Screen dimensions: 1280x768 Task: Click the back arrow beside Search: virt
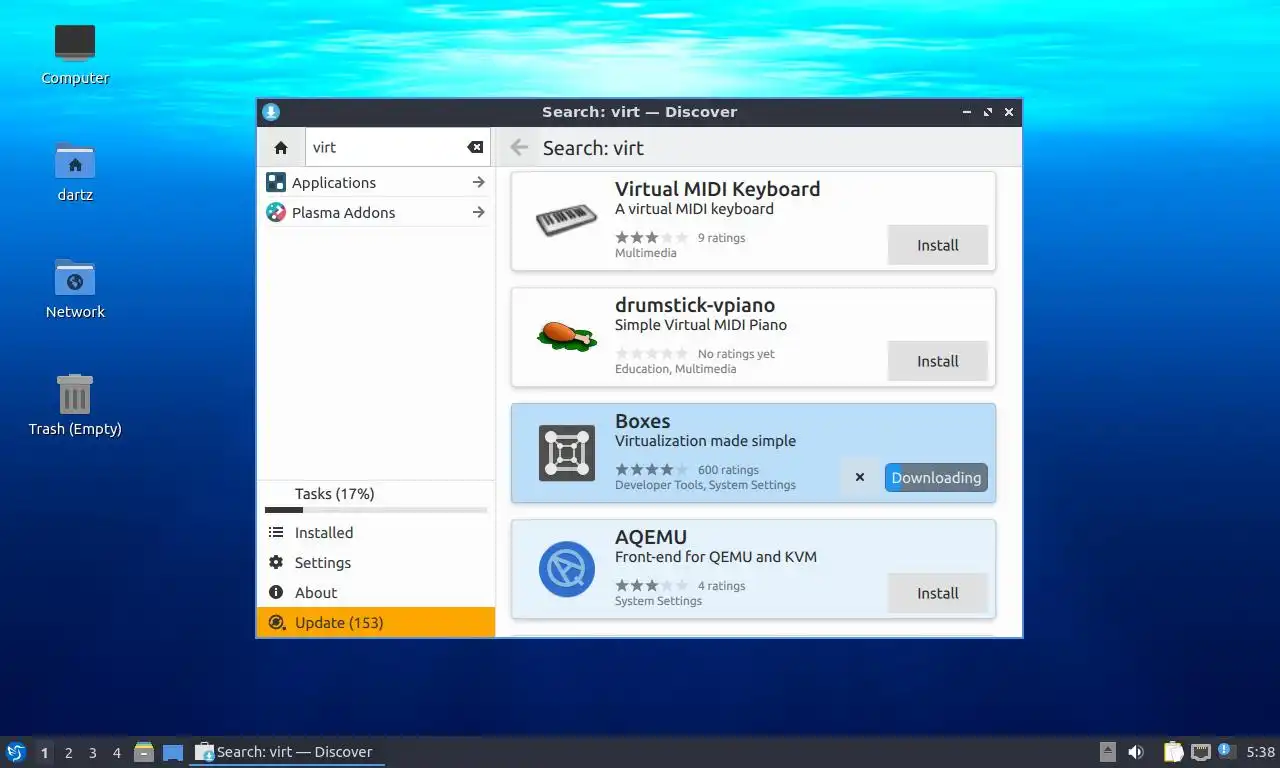519,148
